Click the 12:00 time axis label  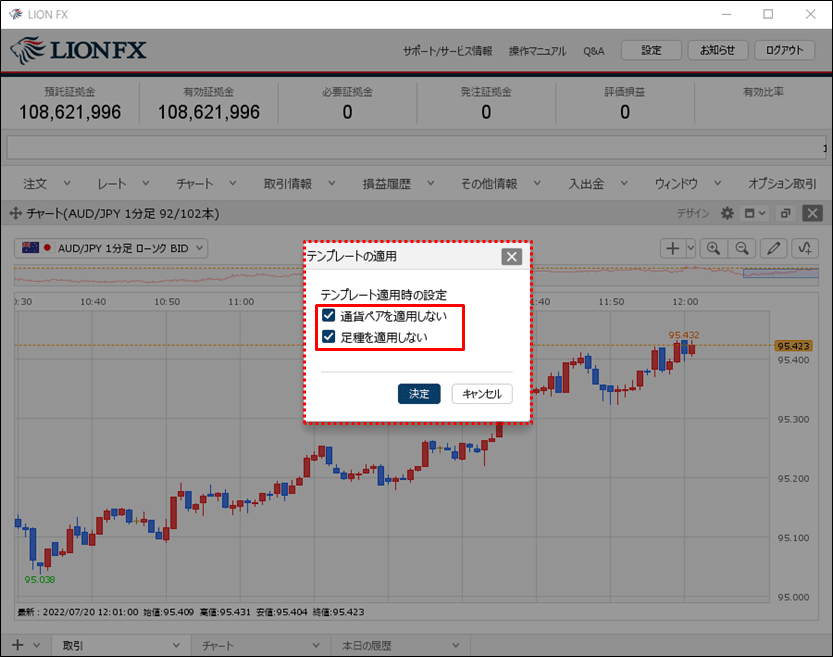(x=685, y=302)
